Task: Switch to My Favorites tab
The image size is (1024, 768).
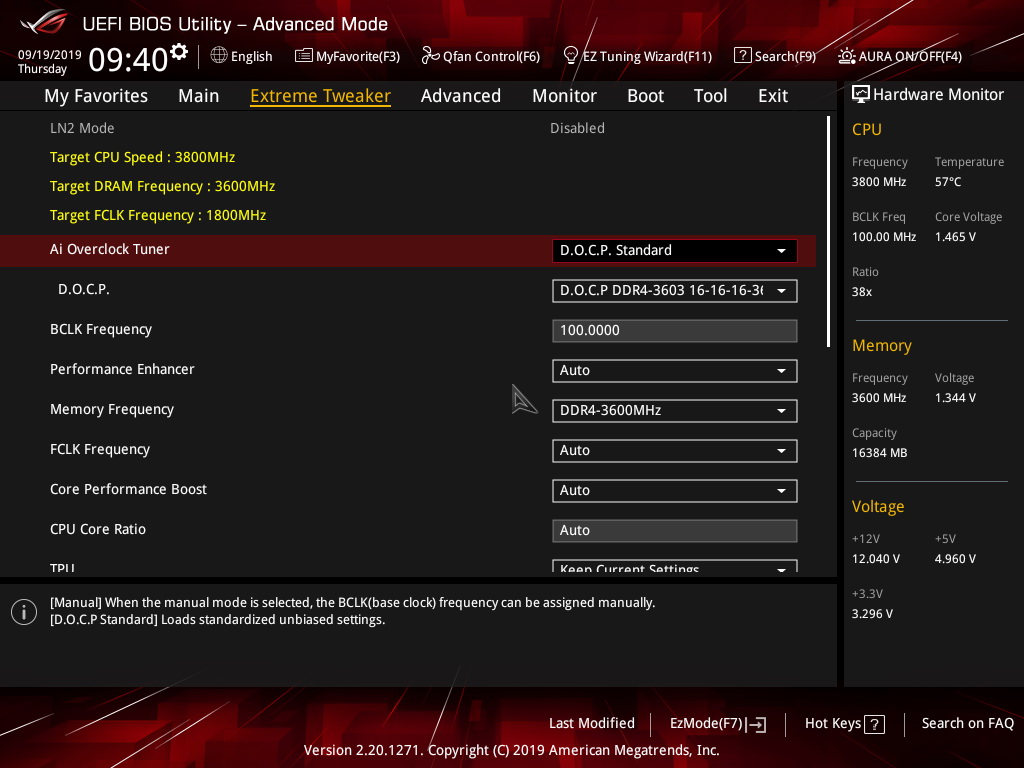Action: coord(96,96)
